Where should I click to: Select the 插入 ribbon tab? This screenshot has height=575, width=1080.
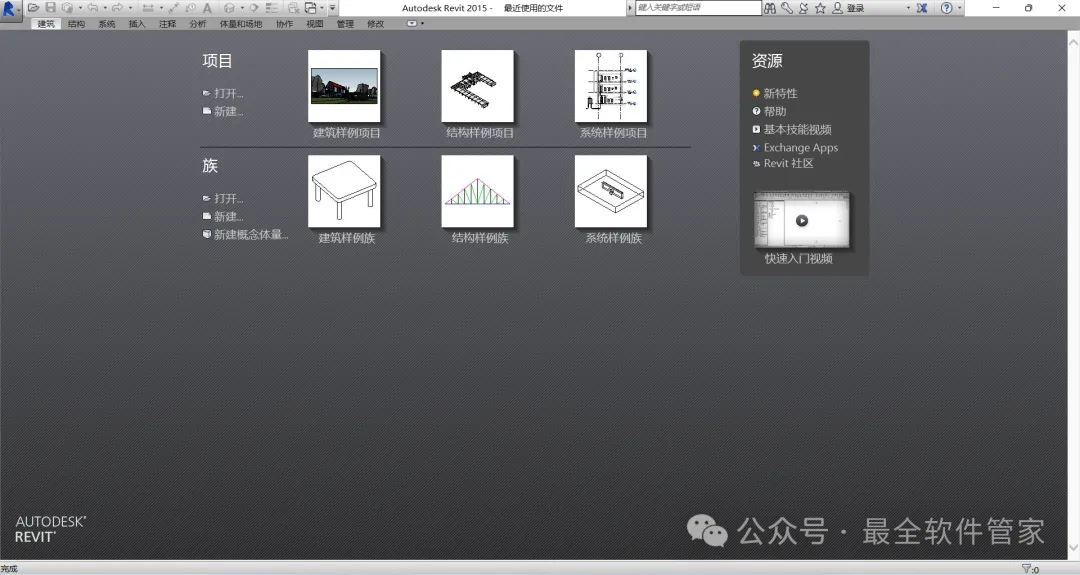coord(137,23)
